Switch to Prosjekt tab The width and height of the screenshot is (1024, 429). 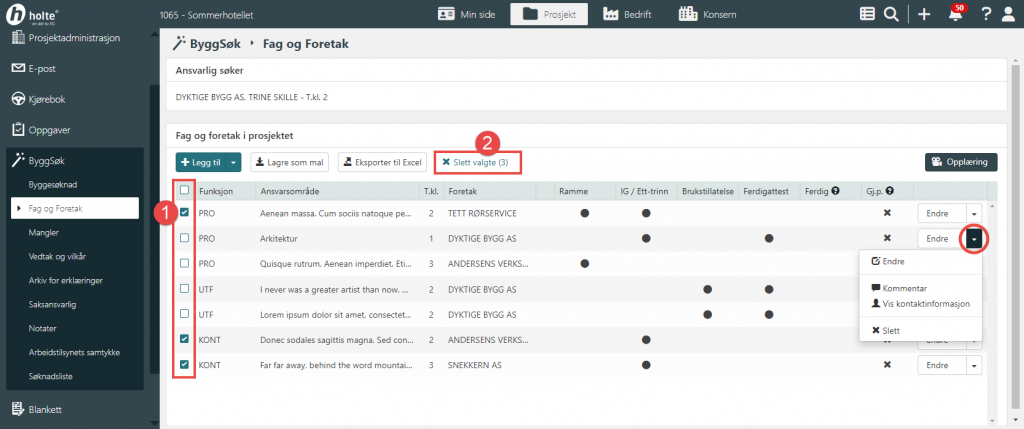click(x=549, y=14)
